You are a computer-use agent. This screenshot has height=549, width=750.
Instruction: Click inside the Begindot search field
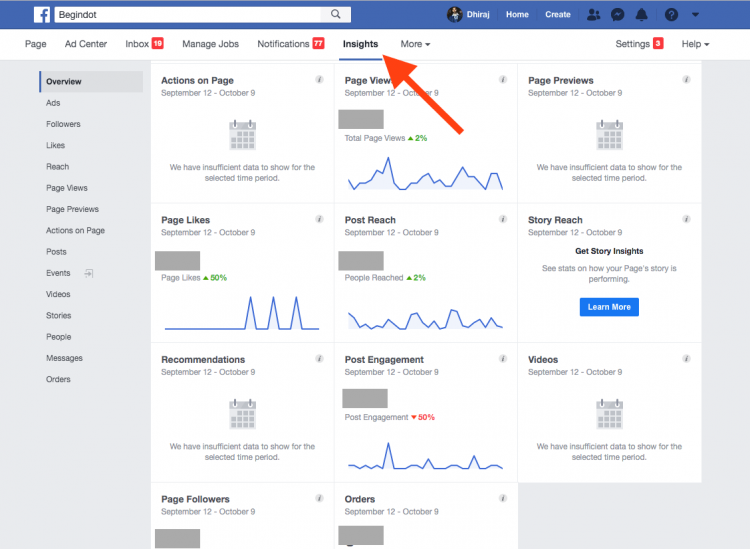pos(188,14)
